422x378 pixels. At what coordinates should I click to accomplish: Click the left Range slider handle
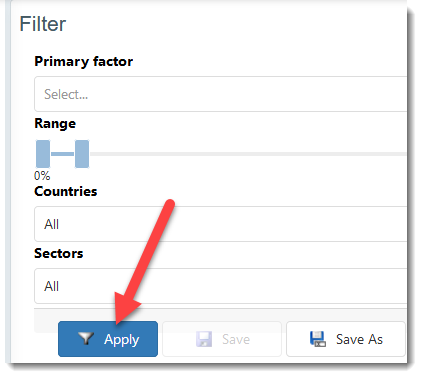coord(43,154)
